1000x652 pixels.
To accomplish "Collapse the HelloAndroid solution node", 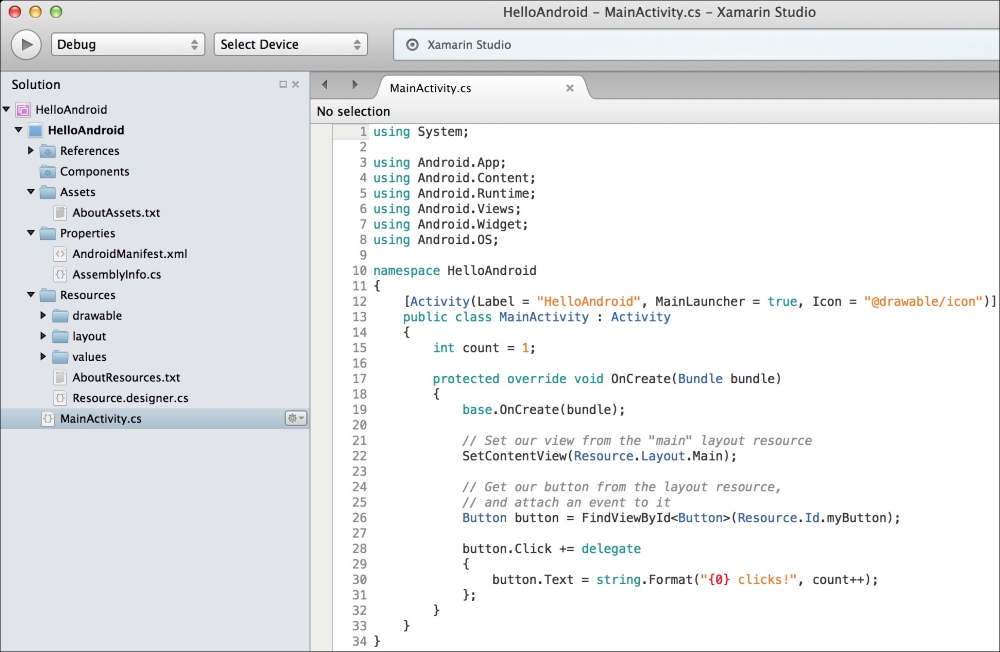I will (x=6, y=110).
